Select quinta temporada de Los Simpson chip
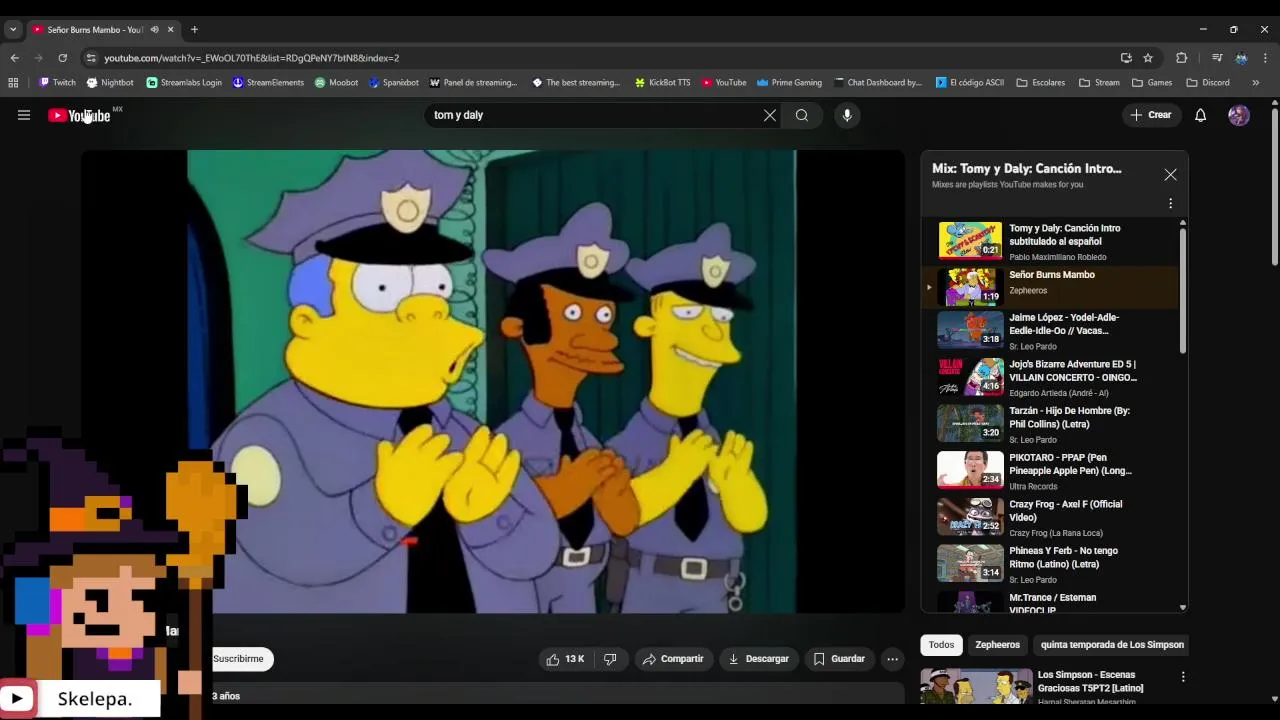Screen dimensions: 1280x720 pyautogui.click(x=1112, y=645)
